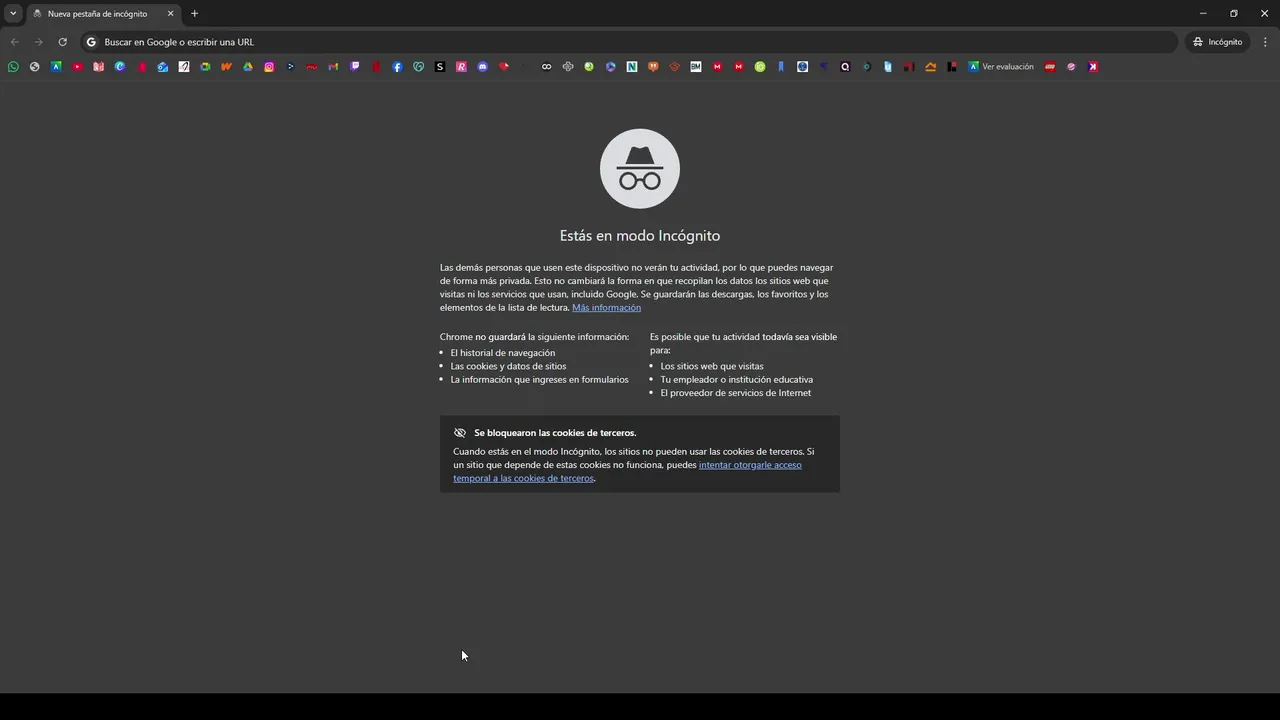Open the Ver evaluación bookmark
The image size is (1280, 720).
tap(1000, 67)
